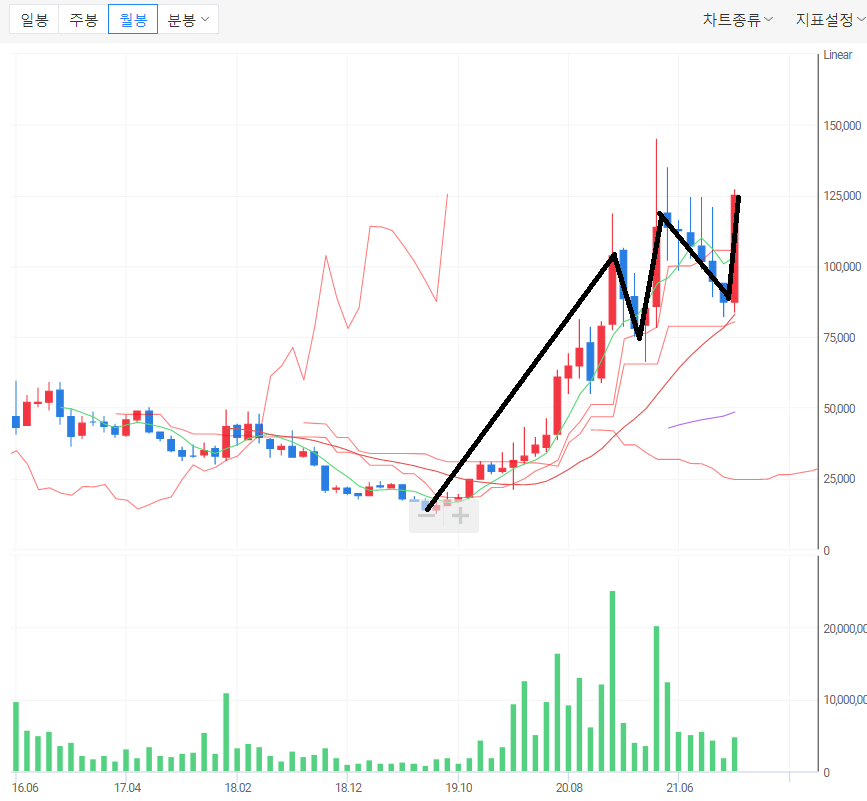Click the tallest green volume bar
Screen dimensions: 867x801
(x=612, y=681)
